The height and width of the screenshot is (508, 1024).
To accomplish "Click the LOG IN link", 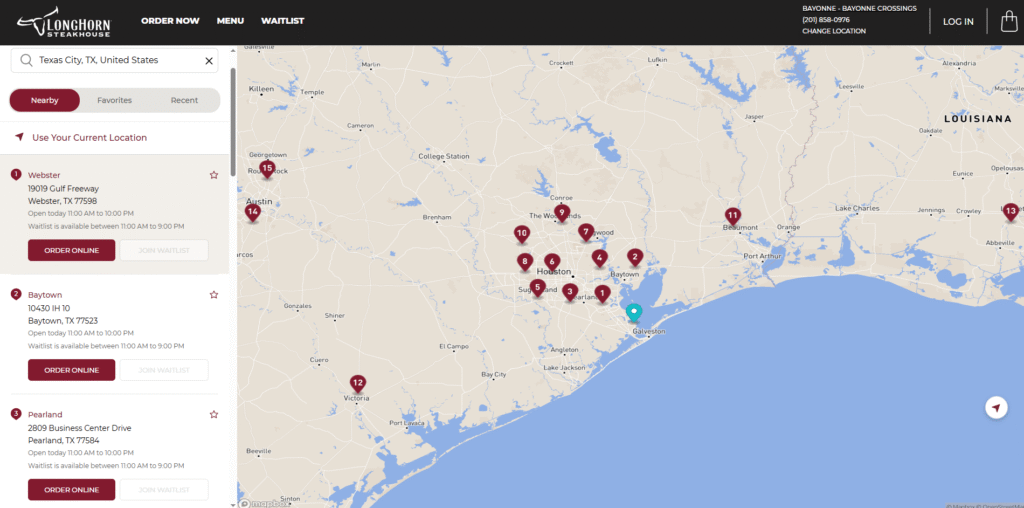I will point(958,22).
